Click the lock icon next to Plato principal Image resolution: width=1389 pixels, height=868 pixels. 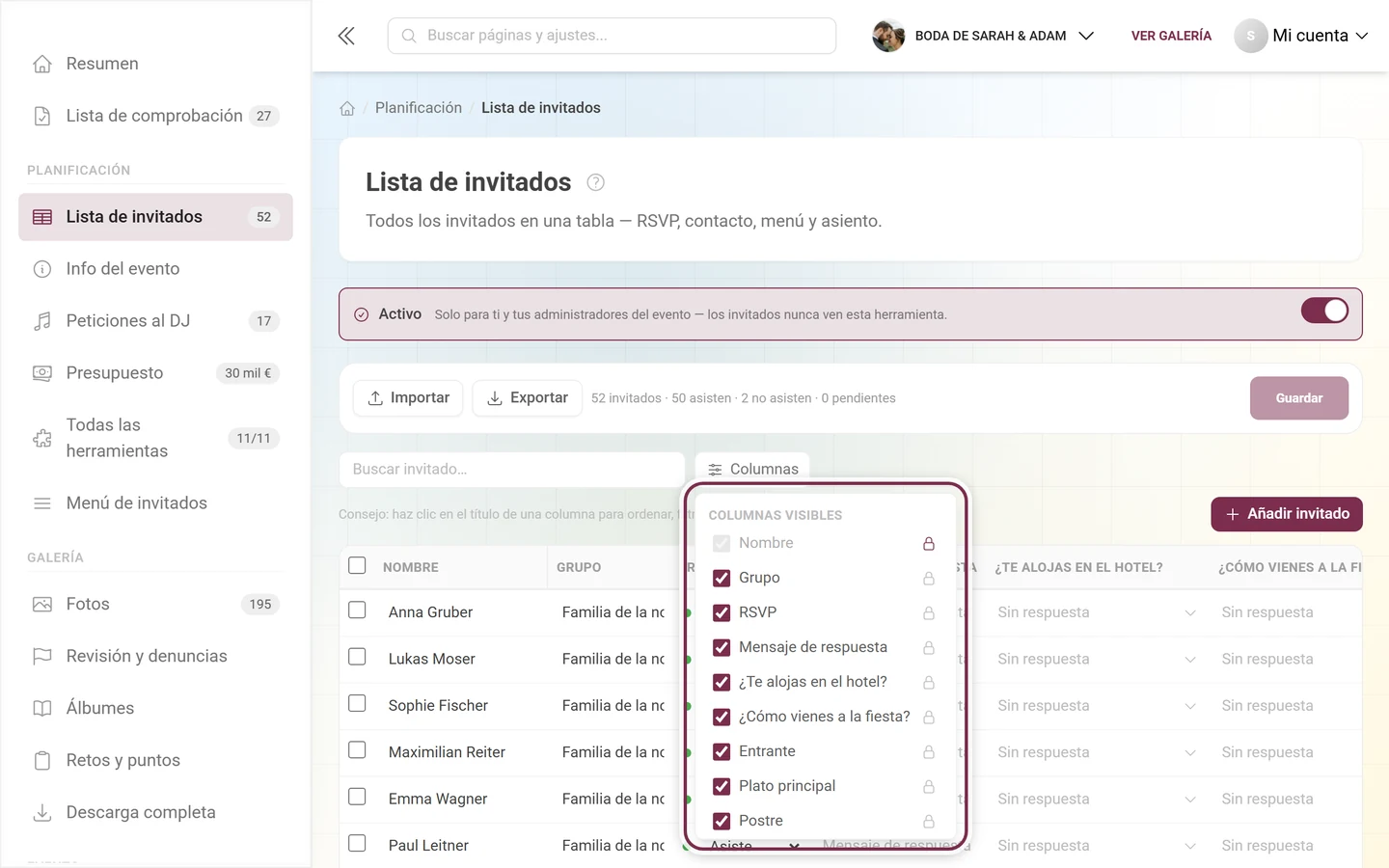(x=929, y=786)
